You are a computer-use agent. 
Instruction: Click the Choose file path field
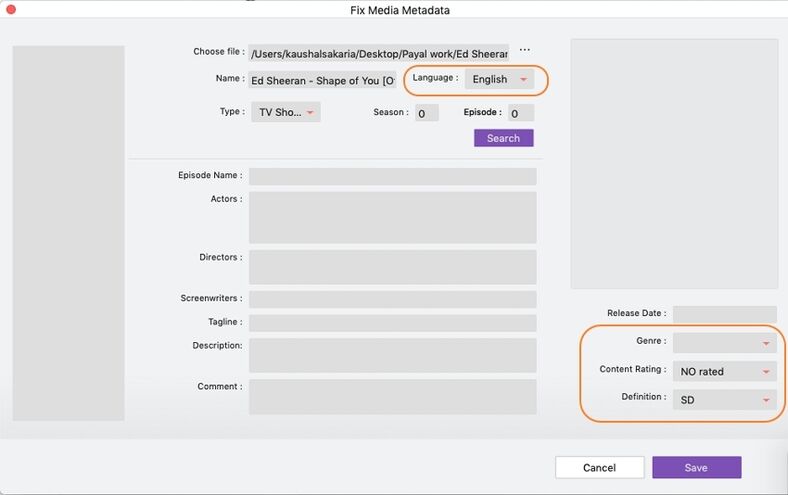coord(379,53)
